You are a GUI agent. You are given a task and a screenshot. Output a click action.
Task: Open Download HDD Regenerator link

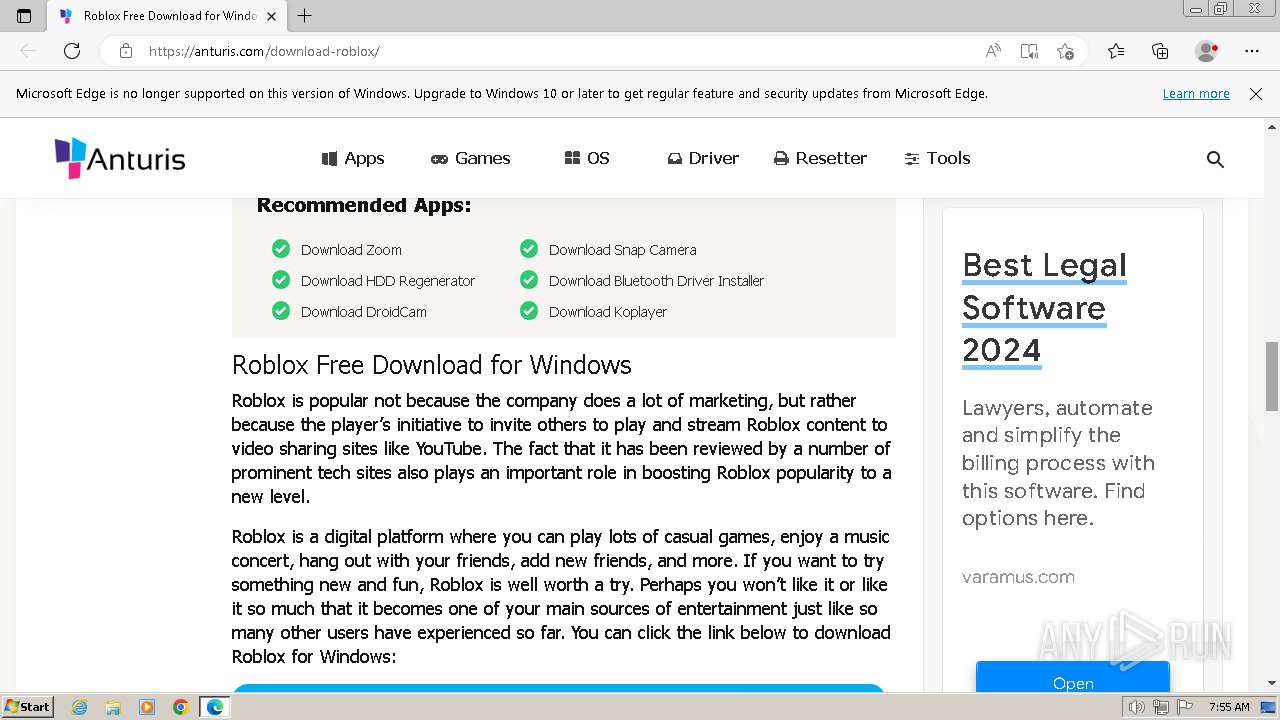[x=388, y=281]
